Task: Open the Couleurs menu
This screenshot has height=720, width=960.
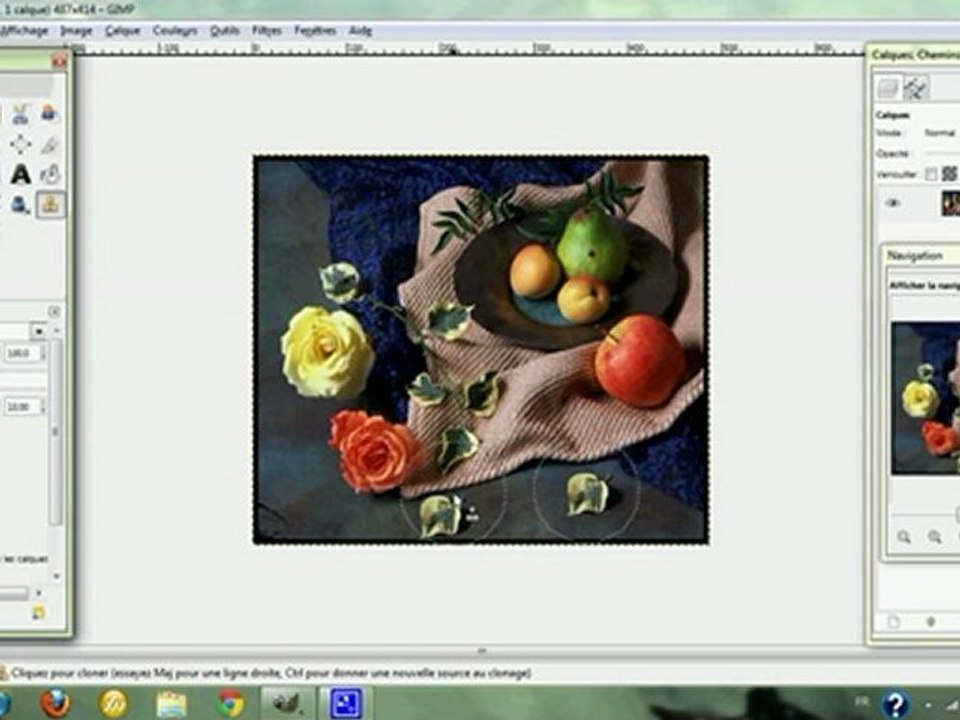Action: [175, 30]
